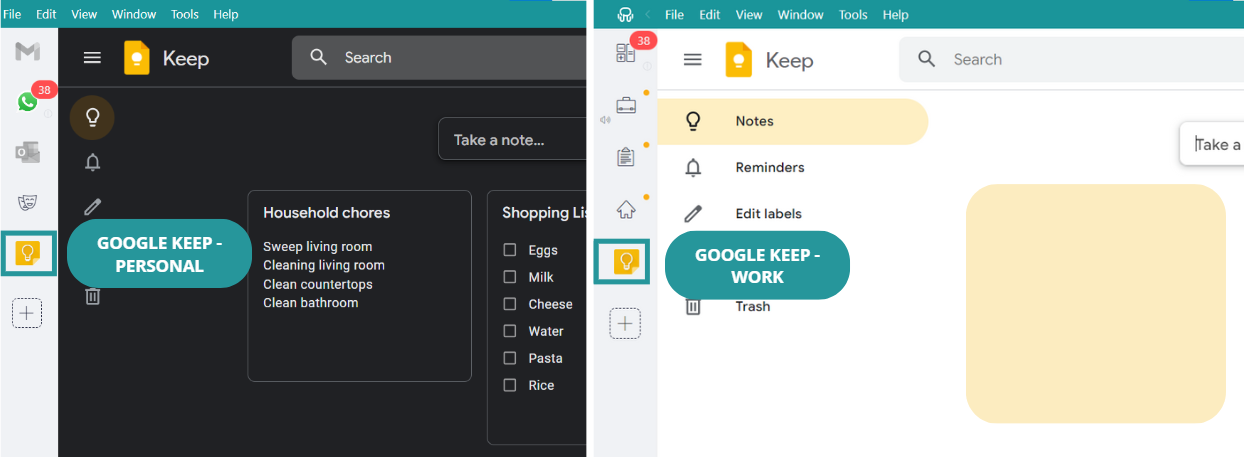The width and height of the screenshot is (1244, 457).
Task: Open Help menu in the dark window
Action: (226, 14)
